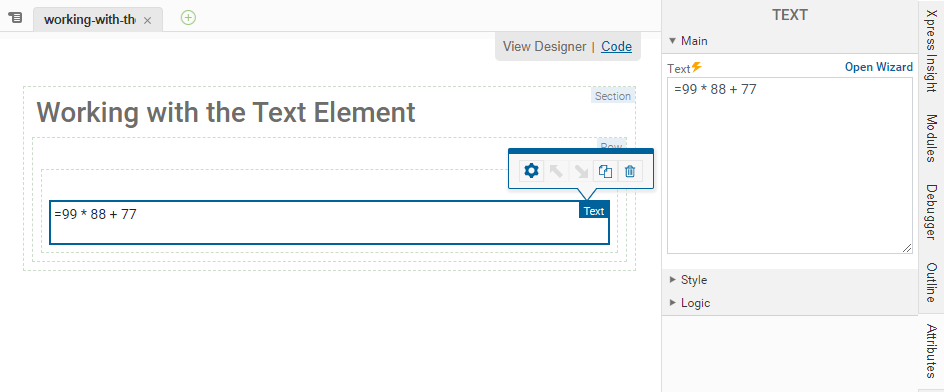Duplicate the Text element using copy icon
Image resolution: width=944 pixels, height=392 pixels.
click(x=605, y=172)
